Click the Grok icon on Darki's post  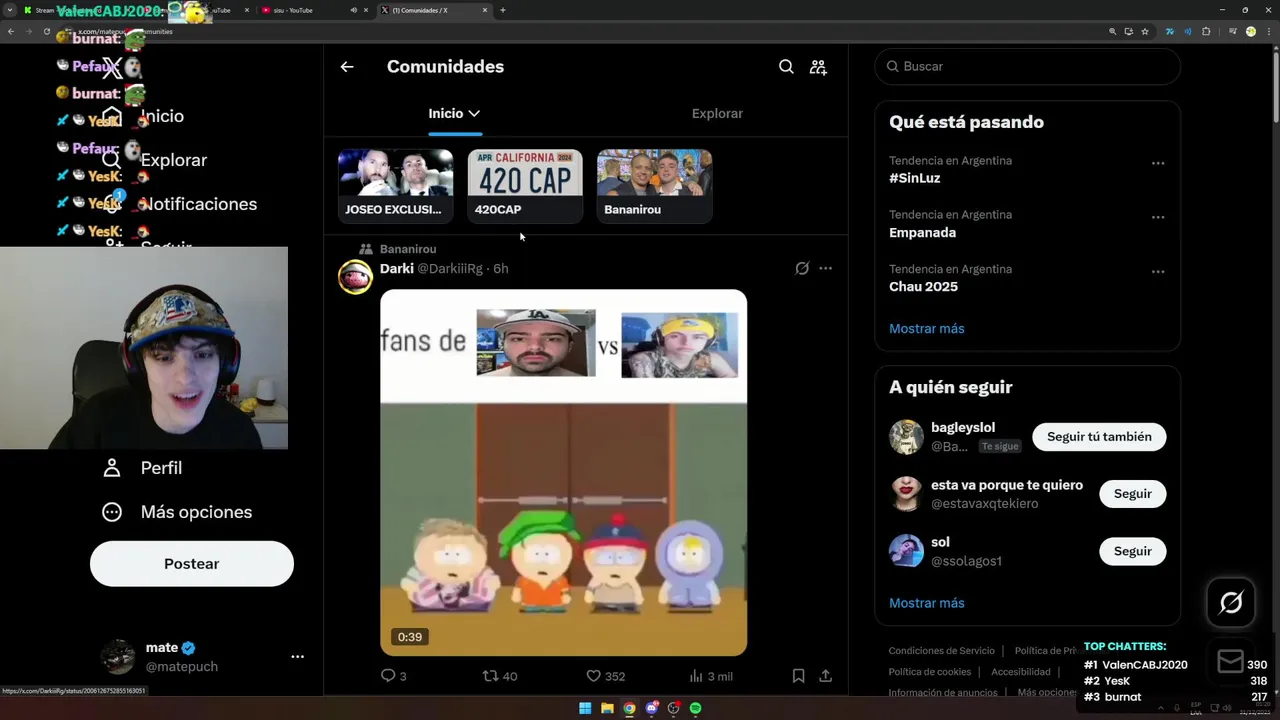pos(801,268)
